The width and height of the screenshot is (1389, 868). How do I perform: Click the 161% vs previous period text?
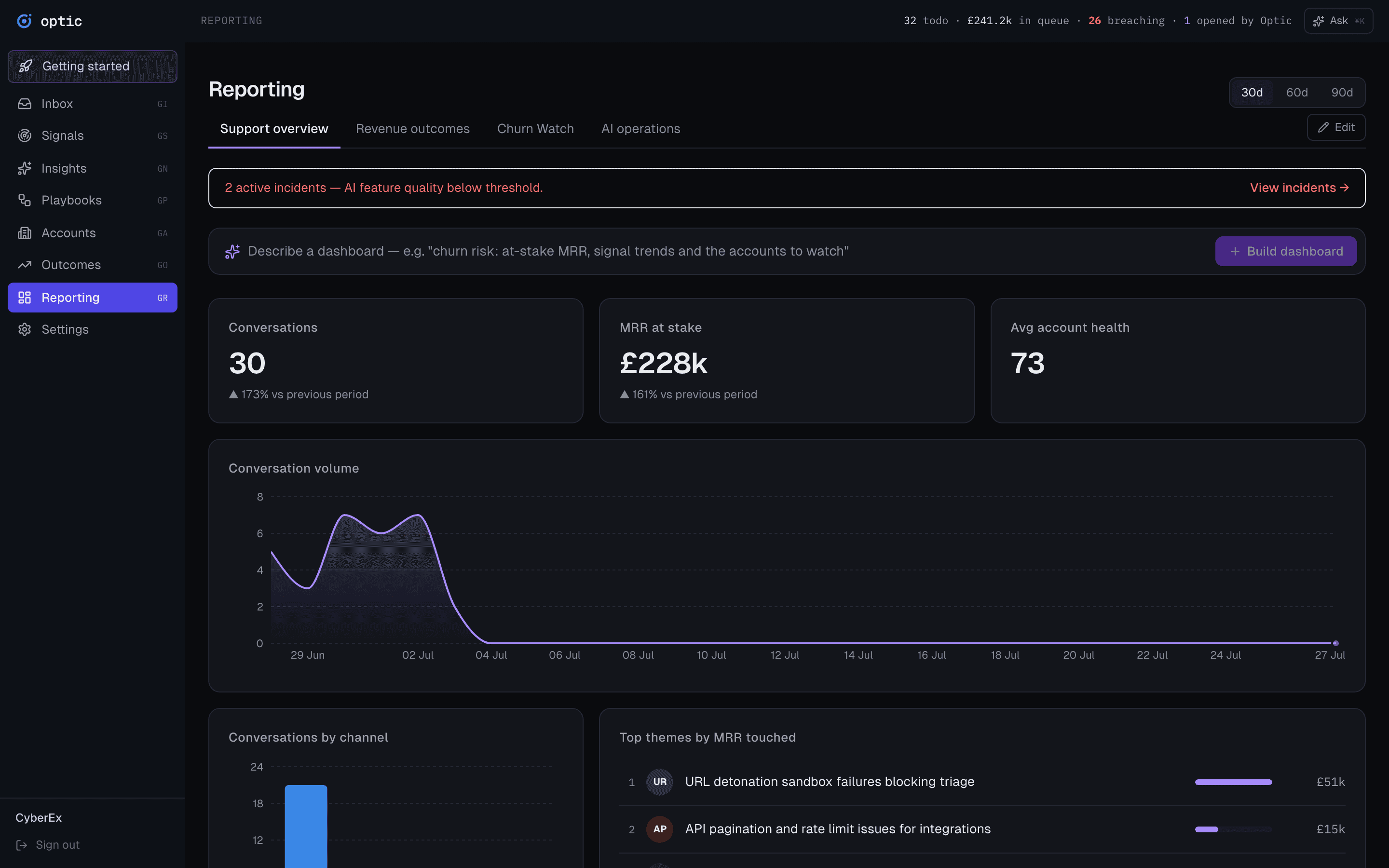688,394
